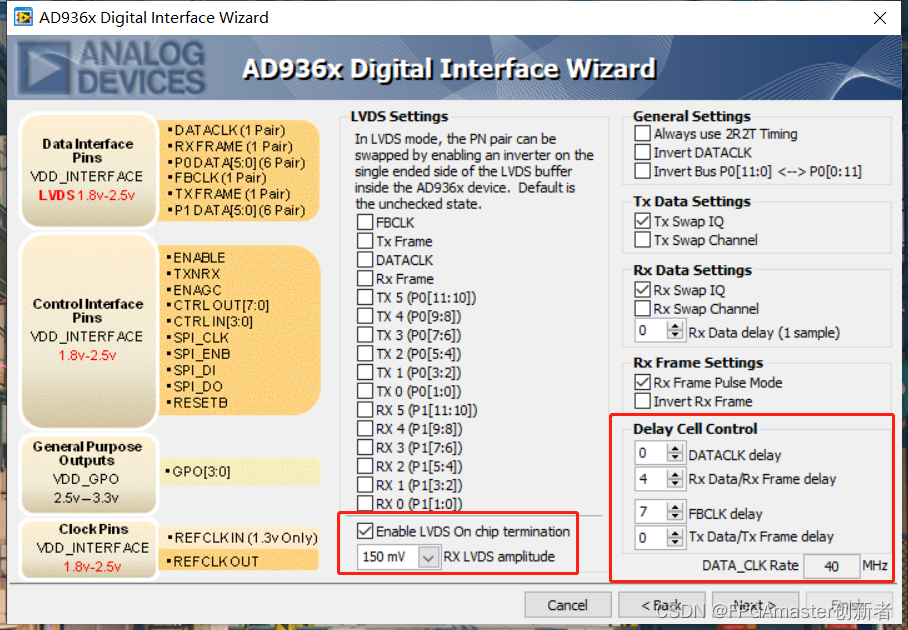
Task: Check the RX 3 (P1[7:6]) box
Action: 365,448
